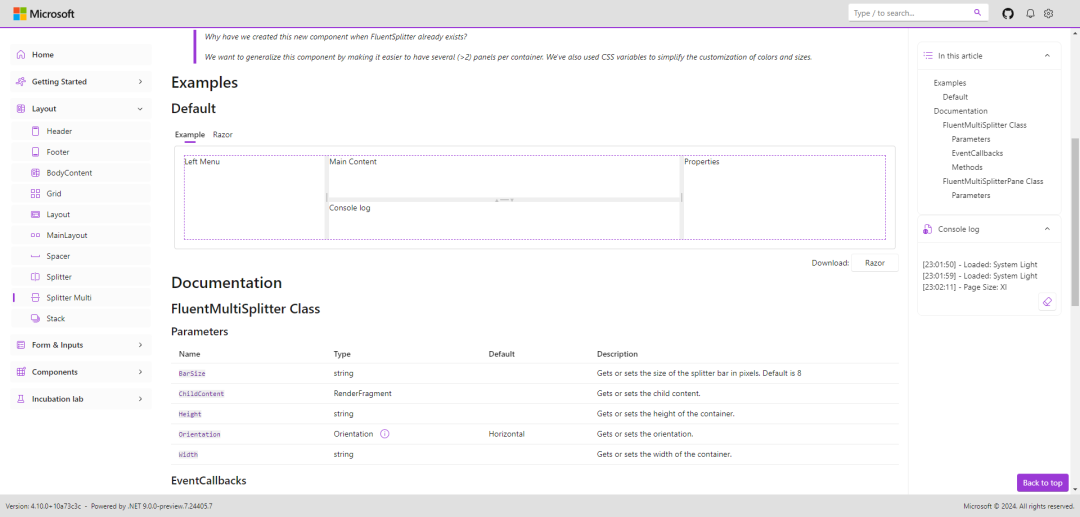The height and width of the screenshot is (517, 1080).
Task: Open site settings gear icon
Action: (1049, 13)
